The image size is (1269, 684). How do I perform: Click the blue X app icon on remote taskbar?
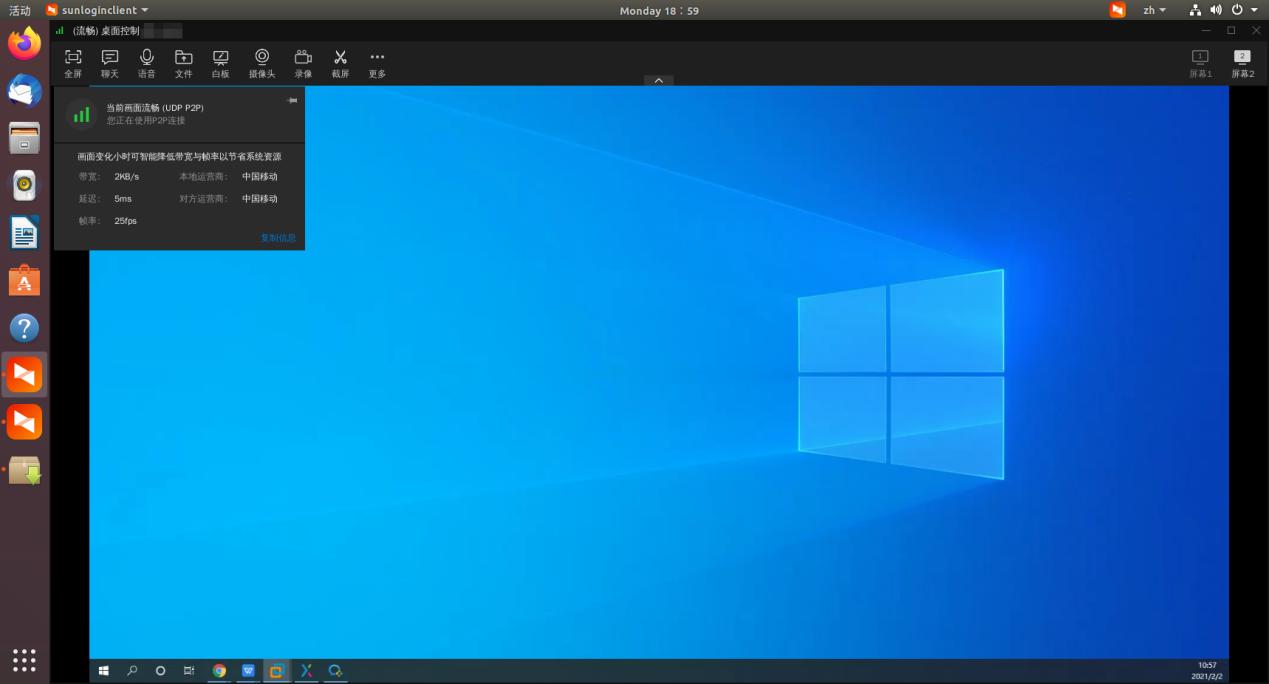(x=306, y=670)
